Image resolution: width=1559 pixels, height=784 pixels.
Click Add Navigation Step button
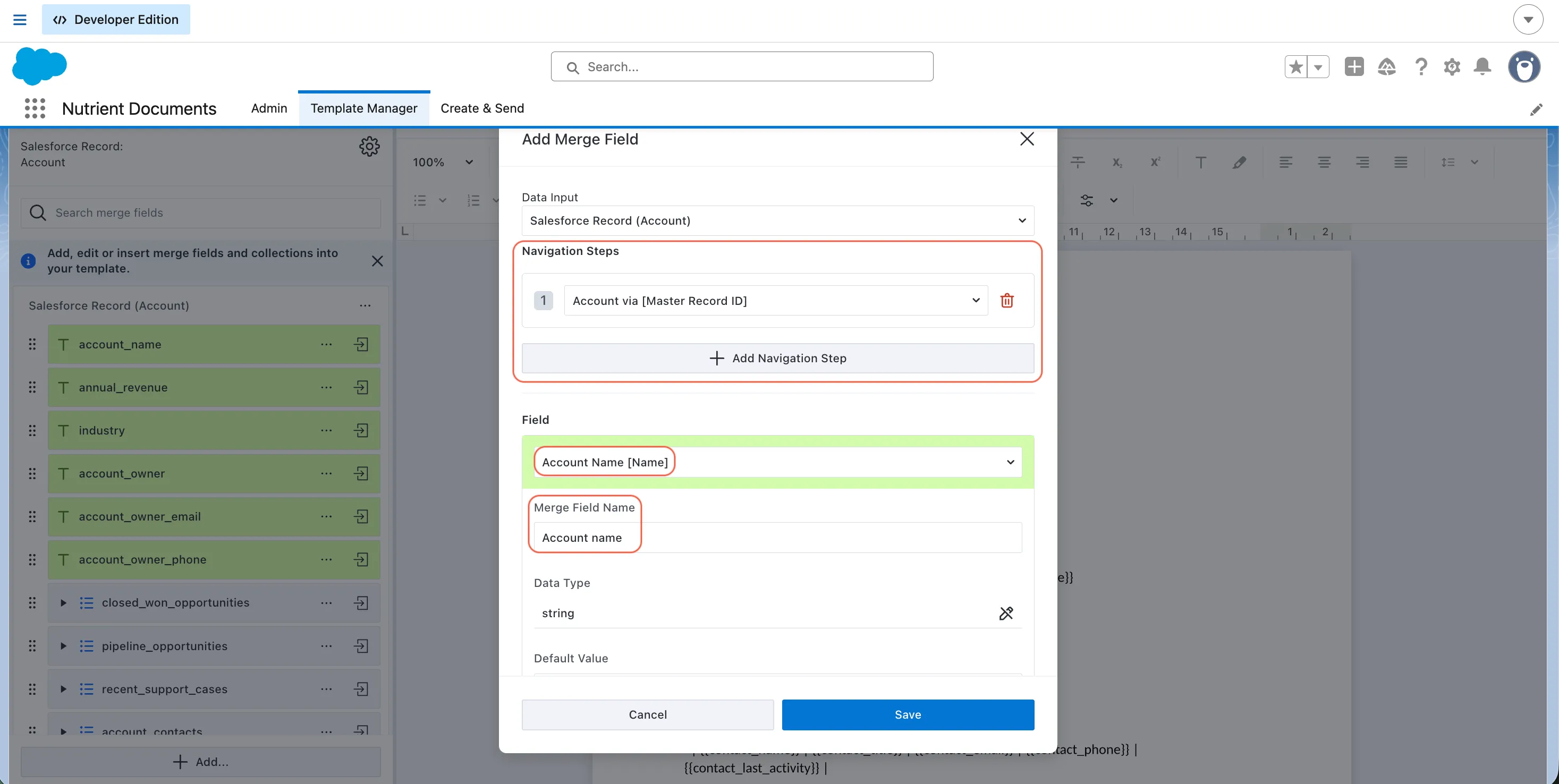[778, 358]
